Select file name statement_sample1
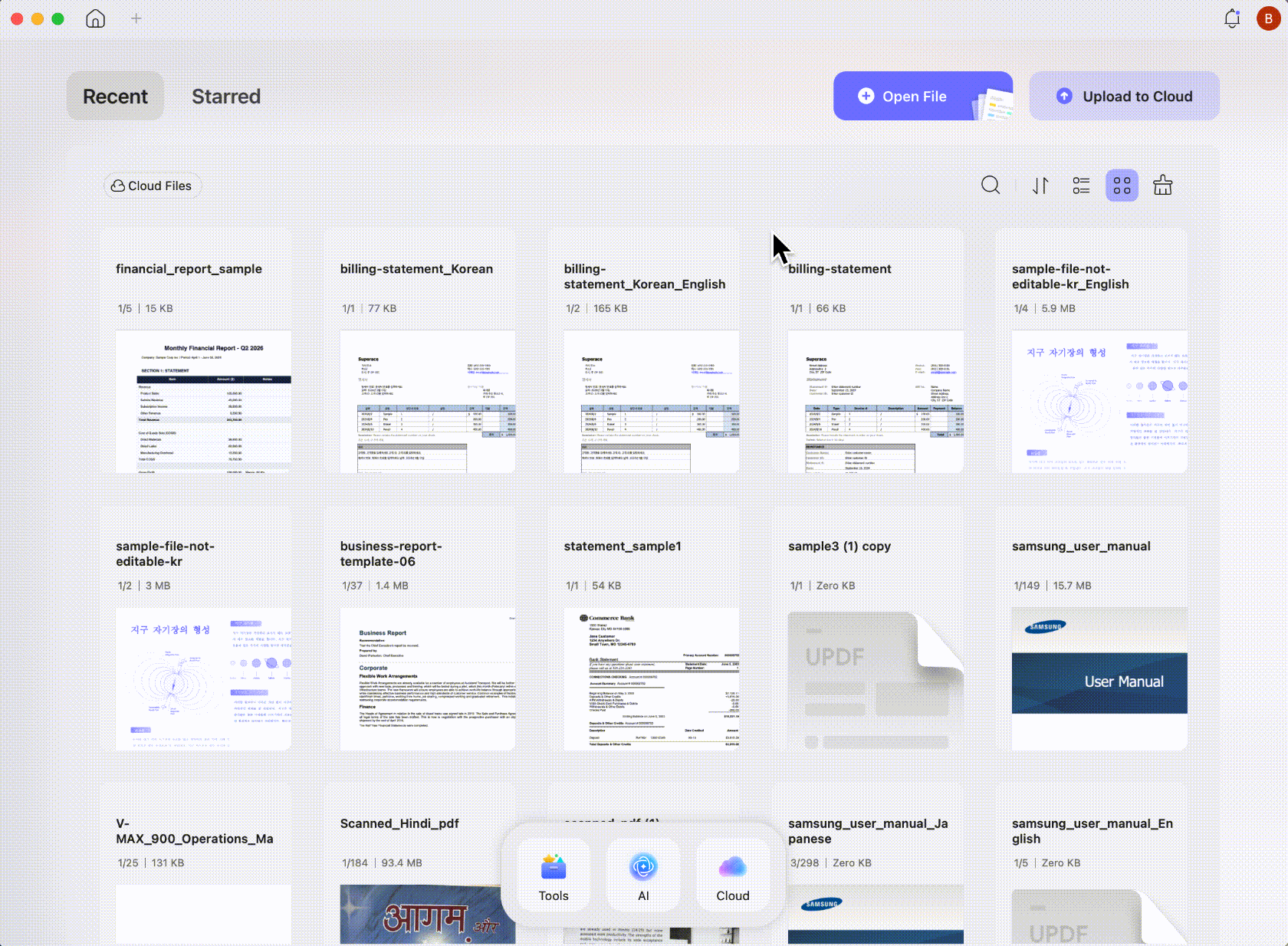 [623, 547]
